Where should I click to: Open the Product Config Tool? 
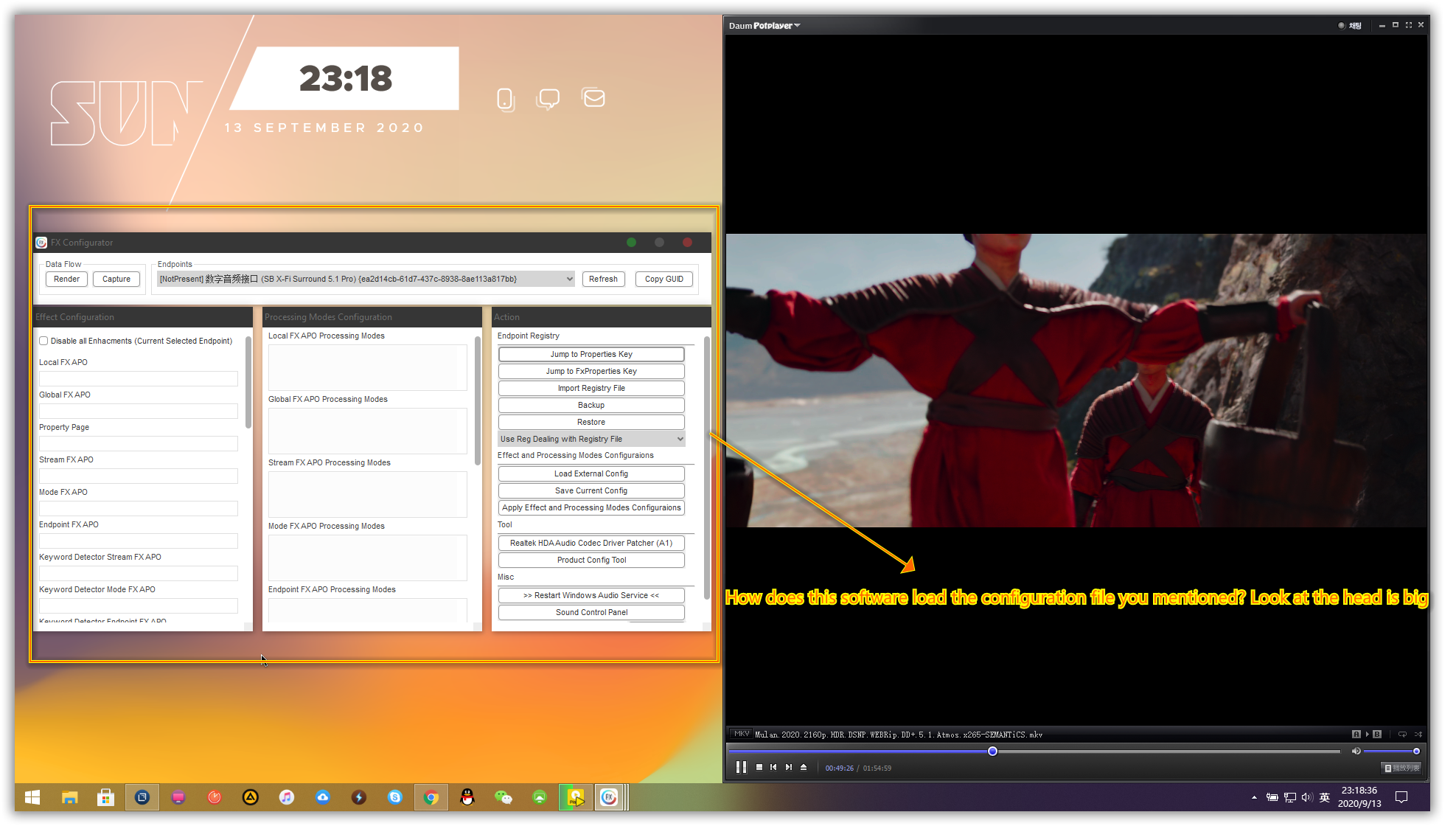(x=591, y=560)
